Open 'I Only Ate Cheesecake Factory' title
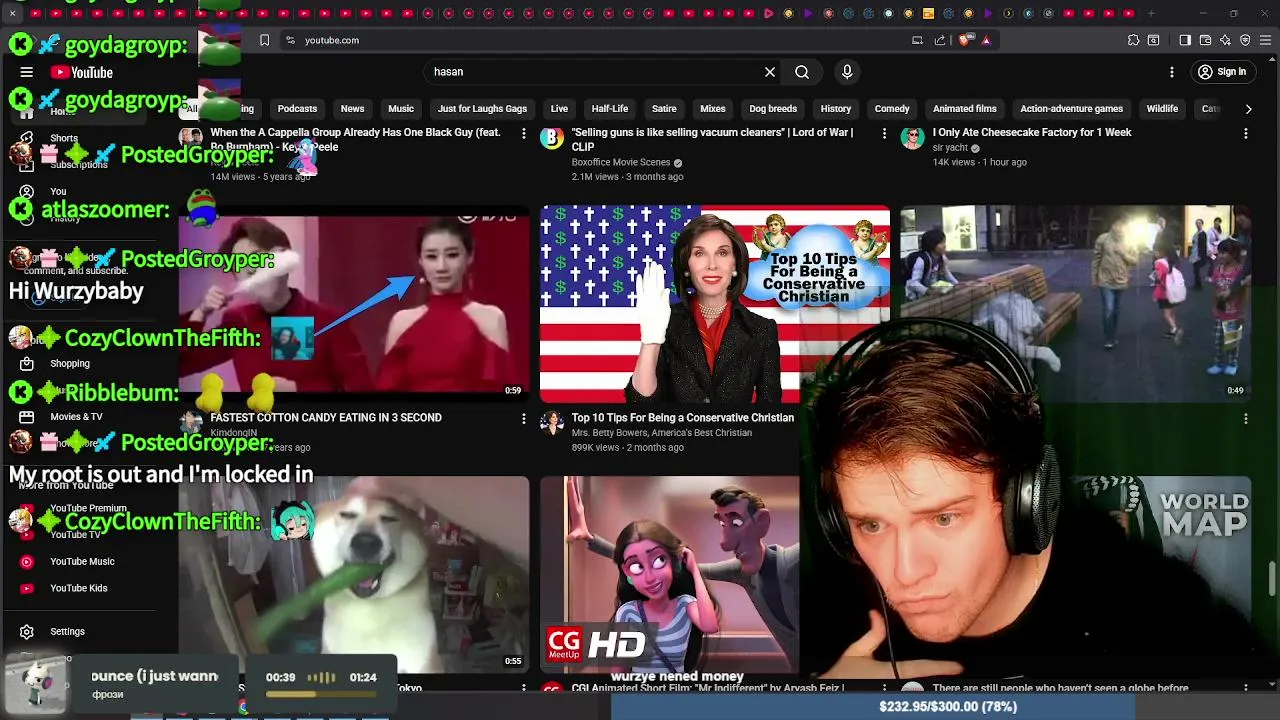 point(1032,133)
